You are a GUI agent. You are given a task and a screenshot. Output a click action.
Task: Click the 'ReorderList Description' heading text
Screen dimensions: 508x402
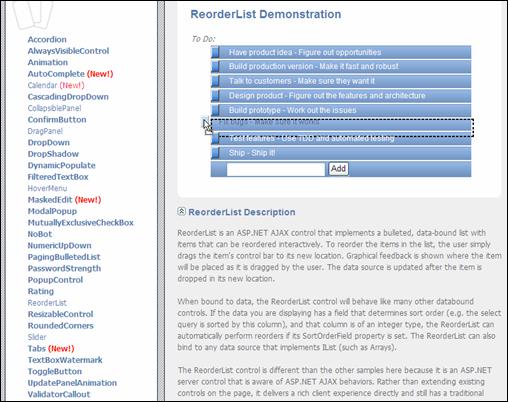[242, 212]
